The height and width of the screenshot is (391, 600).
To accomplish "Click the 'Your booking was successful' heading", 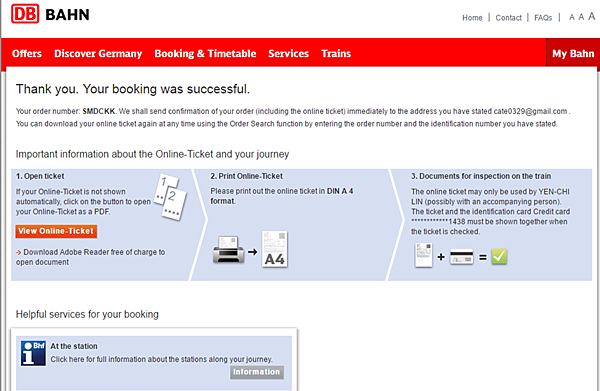I will (x=132, y=89).
